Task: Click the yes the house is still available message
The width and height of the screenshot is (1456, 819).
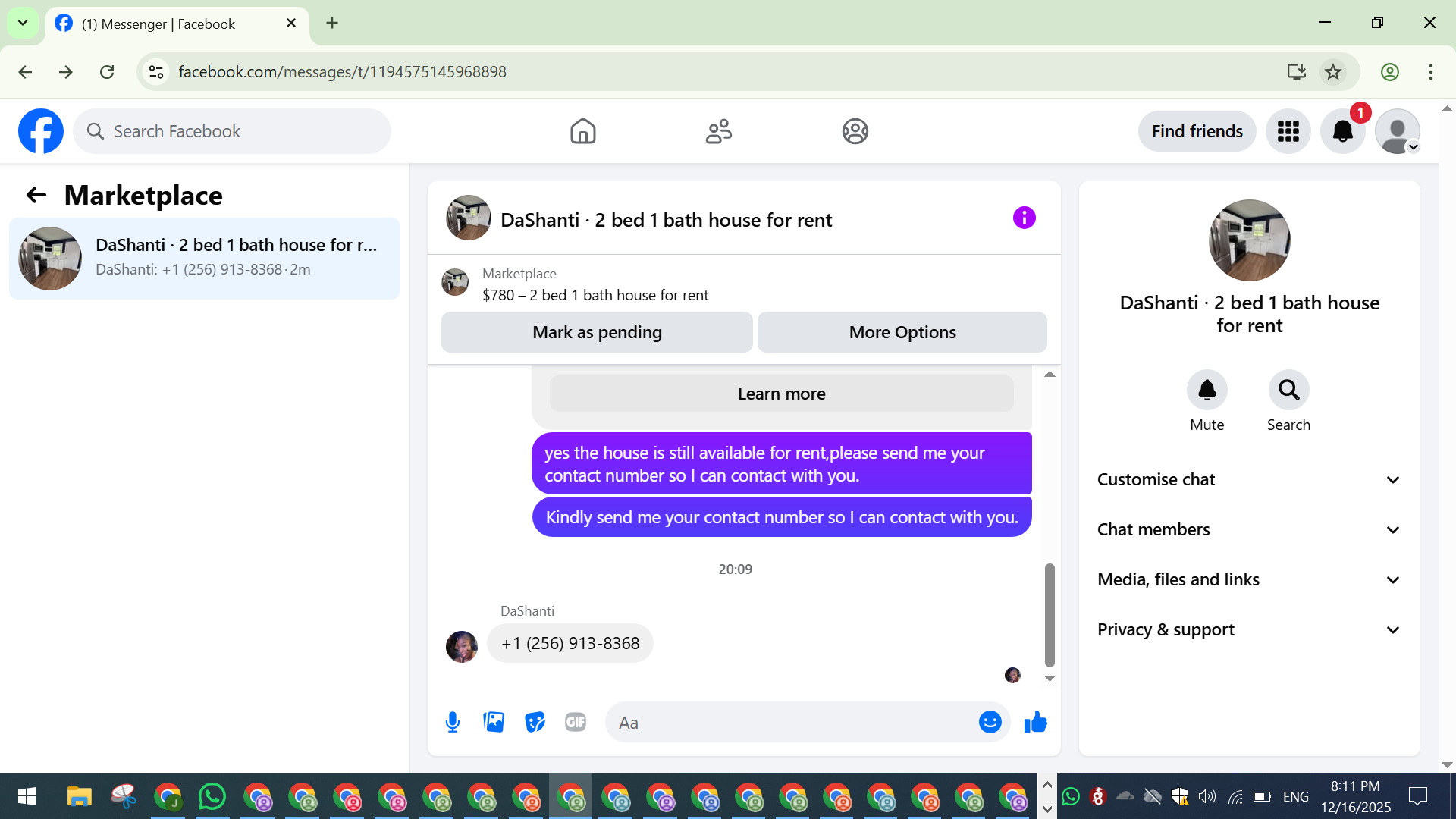Action: point(782,463)
